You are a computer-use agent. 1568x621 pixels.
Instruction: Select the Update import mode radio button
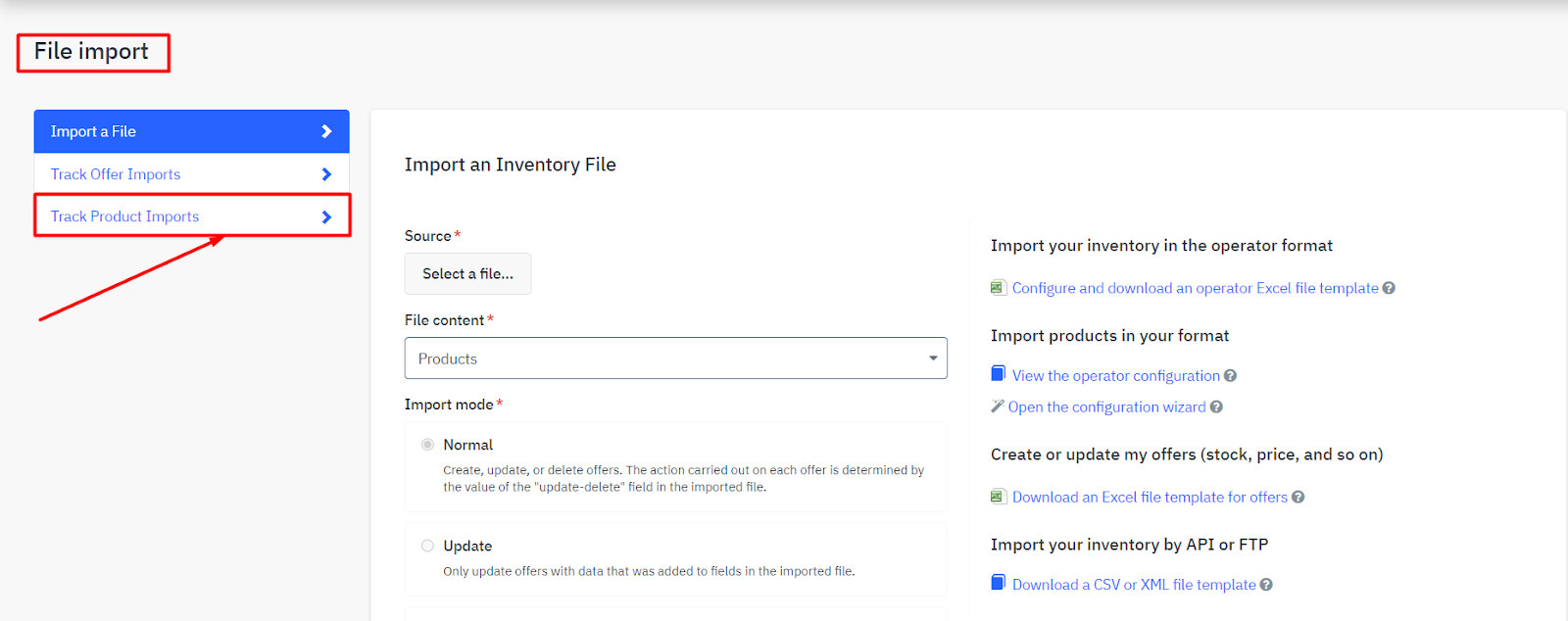click(x=427, y=546)
